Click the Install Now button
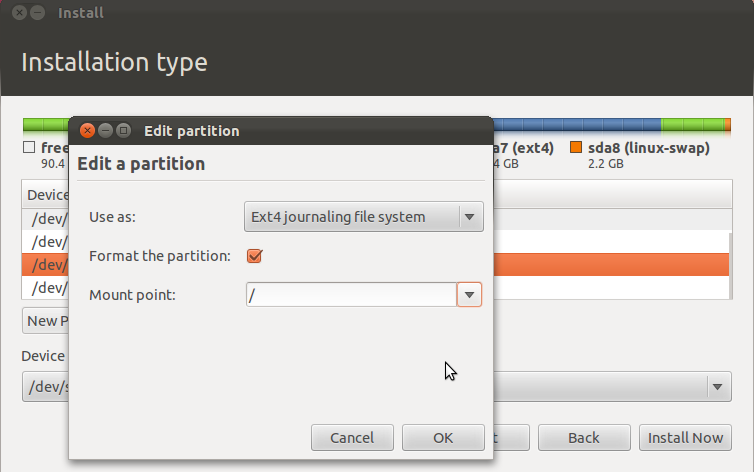Viewport: 754px width, 472px height. click(x=685, y=437)
